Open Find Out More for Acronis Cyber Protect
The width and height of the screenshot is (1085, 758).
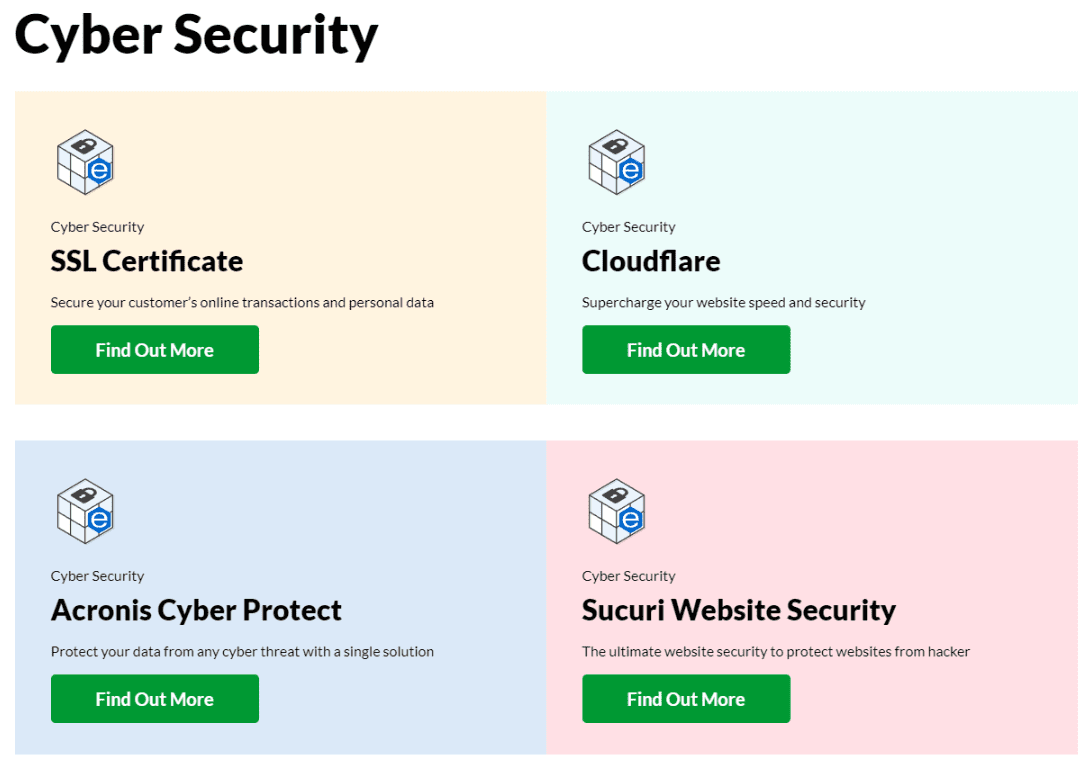coord(155,698)
